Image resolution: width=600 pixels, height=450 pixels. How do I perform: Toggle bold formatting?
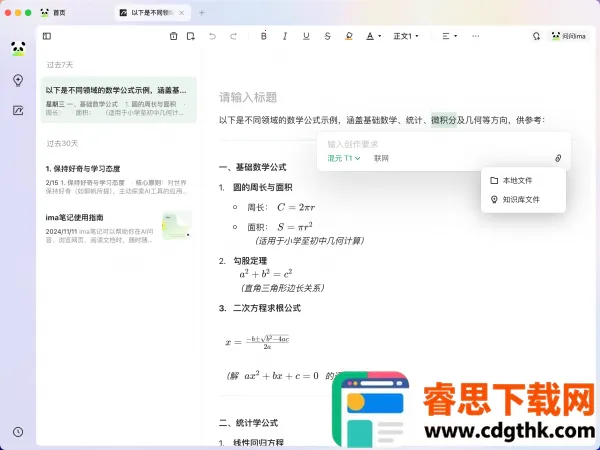[x=264, y=36]
